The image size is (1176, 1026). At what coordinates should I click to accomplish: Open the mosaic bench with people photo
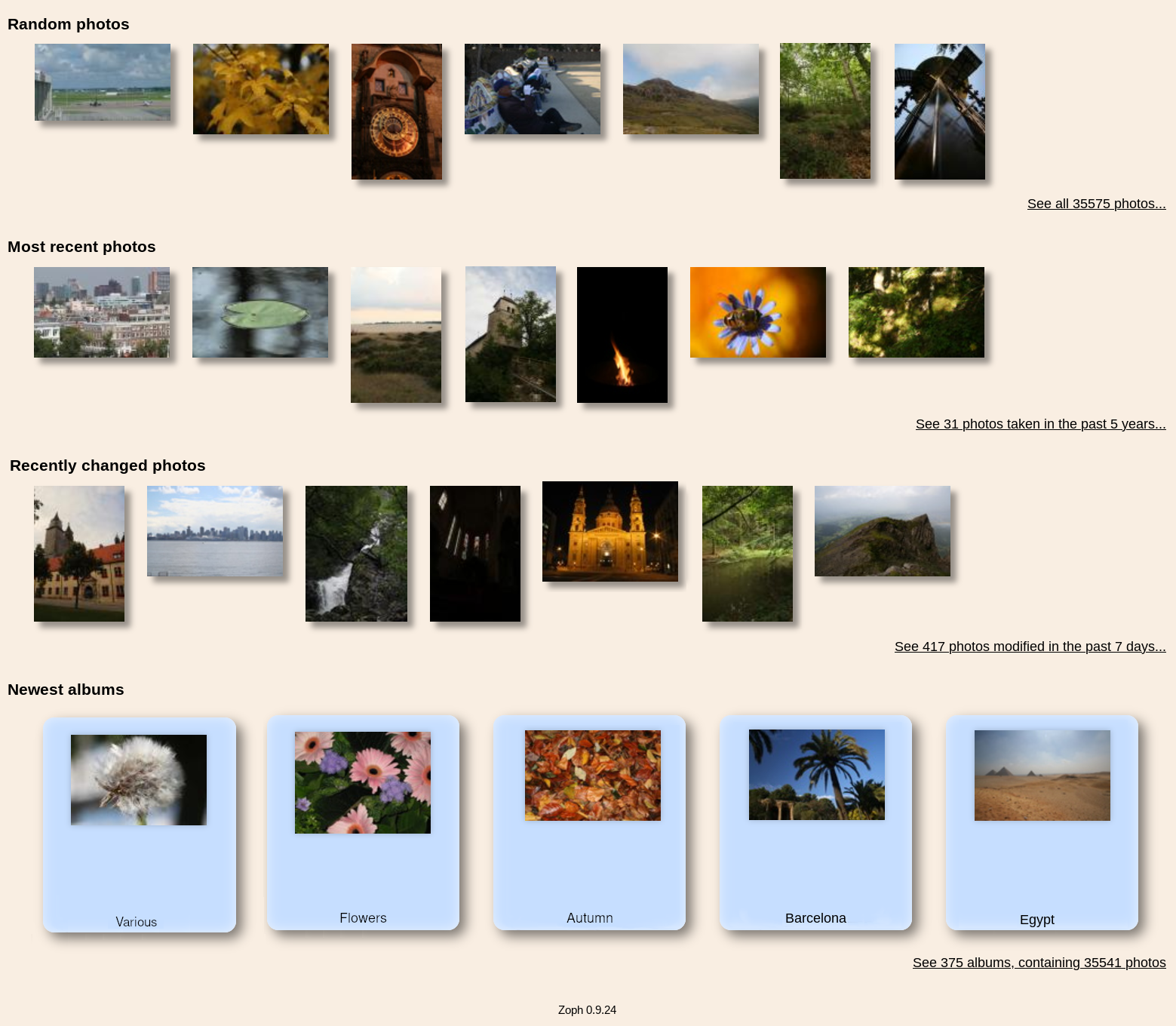click(533, 89)
